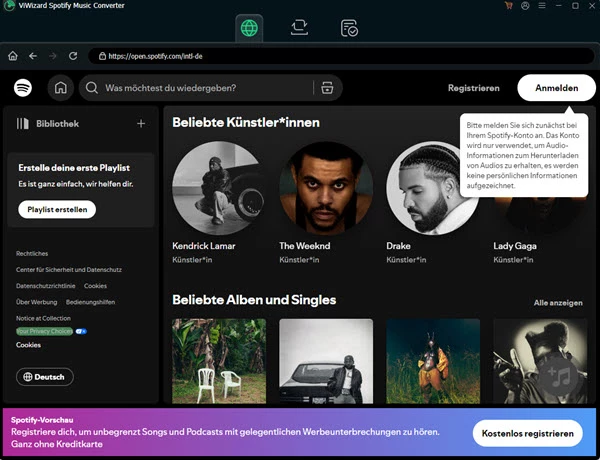Navigate back with the left arrow

click(x=33, y=56)
